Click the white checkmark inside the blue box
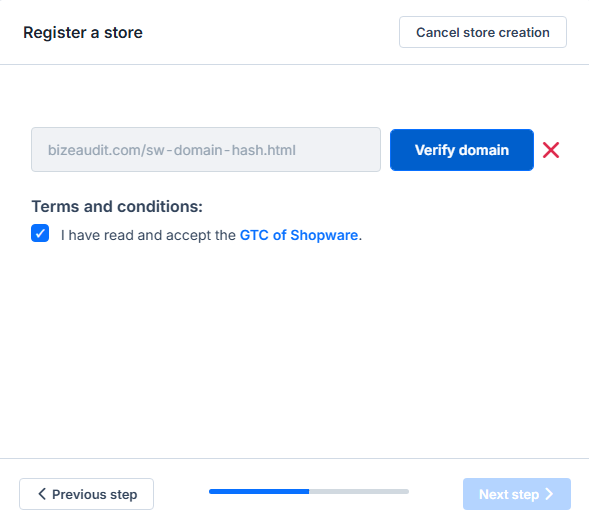 (40, 233)
